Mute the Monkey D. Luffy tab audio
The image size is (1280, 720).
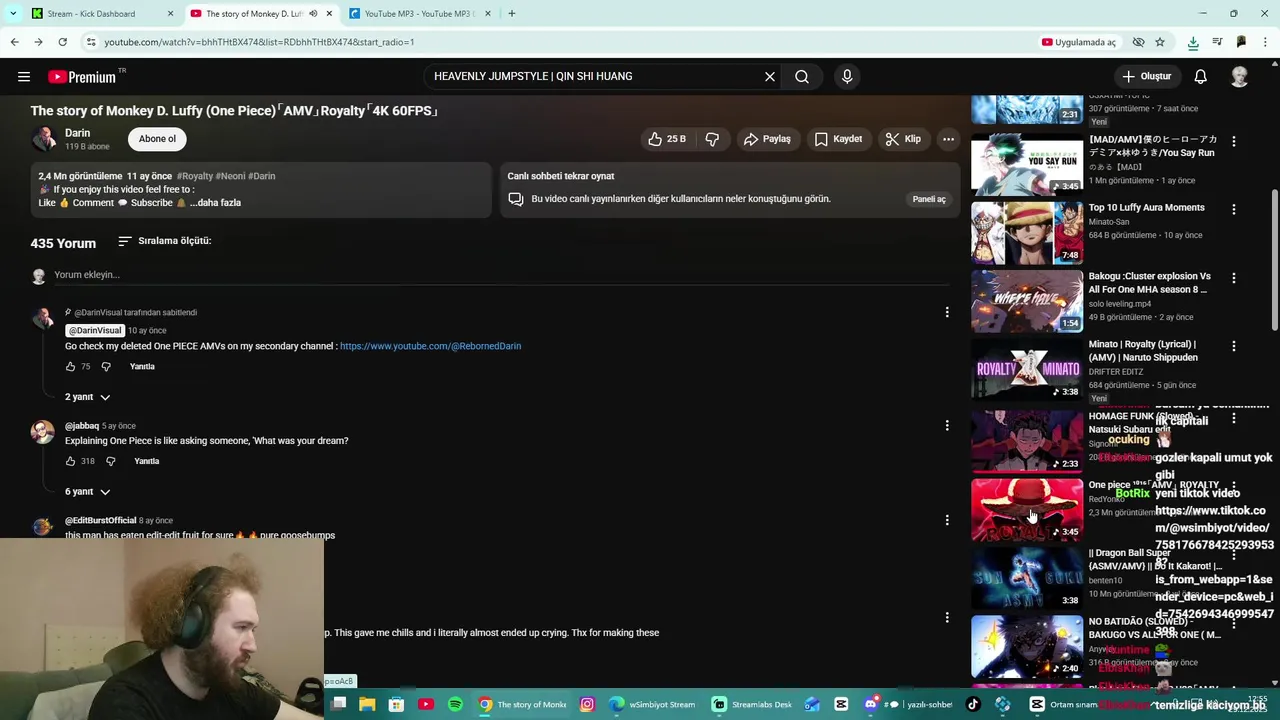(x=313, y=14)
